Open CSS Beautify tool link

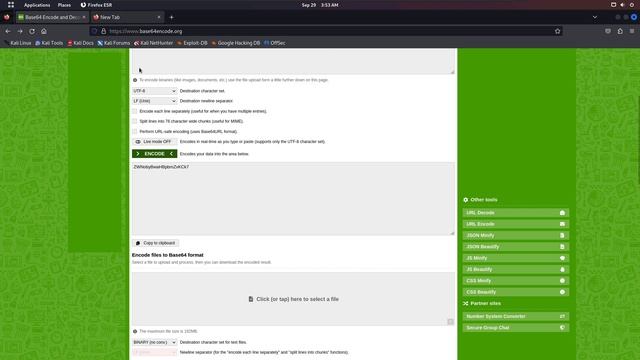(x=516, y=292)
